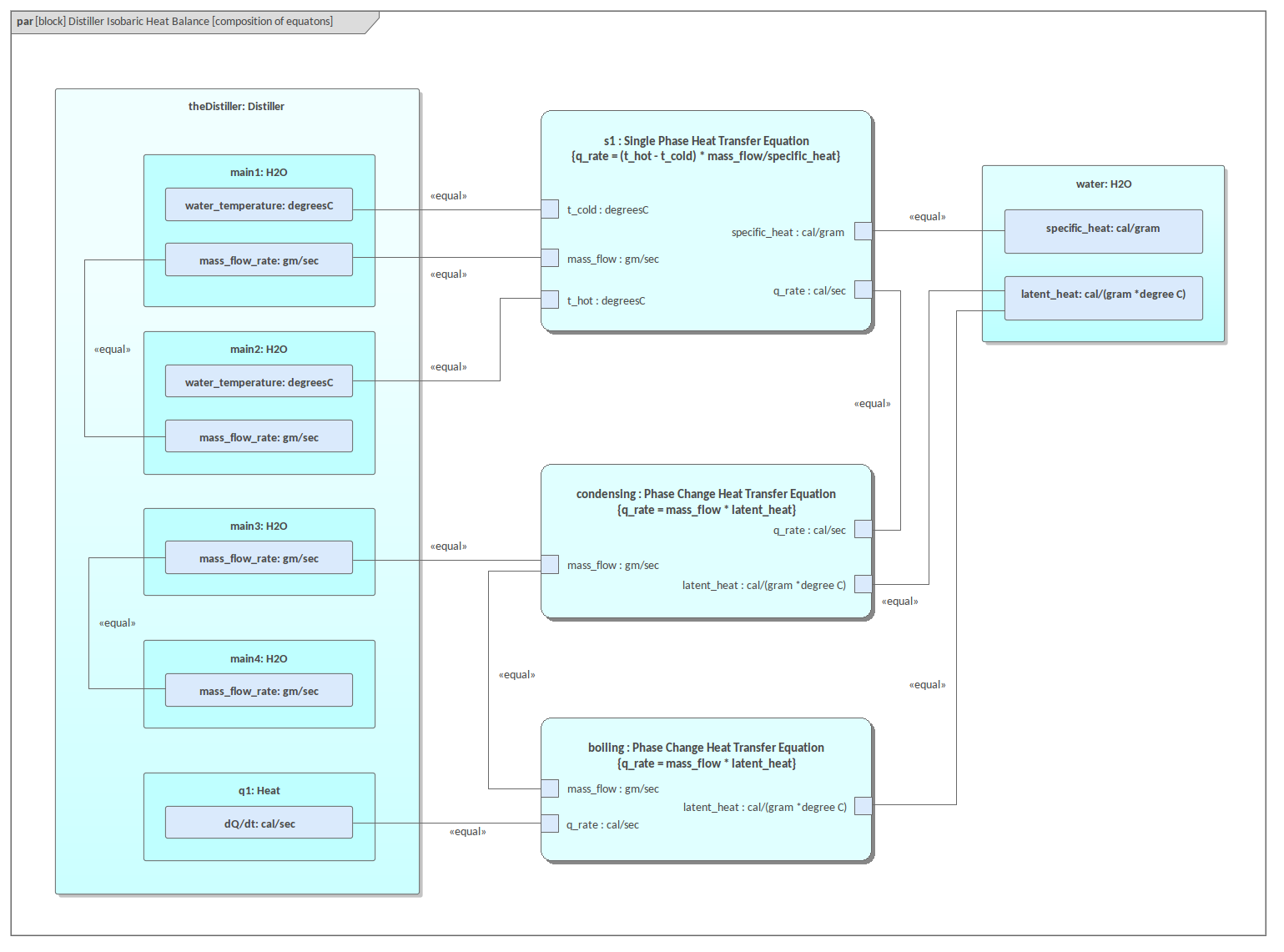Click the boiling block's latent_heat port
Viewport: 1284px width, 952px height.
click(x=864, y=806)
